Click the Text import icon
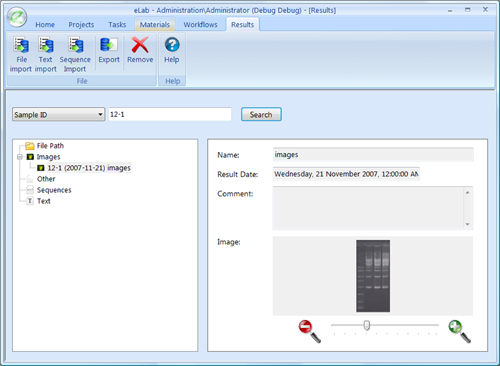This screenshot has width=500, height=366. tap(46, 45)
